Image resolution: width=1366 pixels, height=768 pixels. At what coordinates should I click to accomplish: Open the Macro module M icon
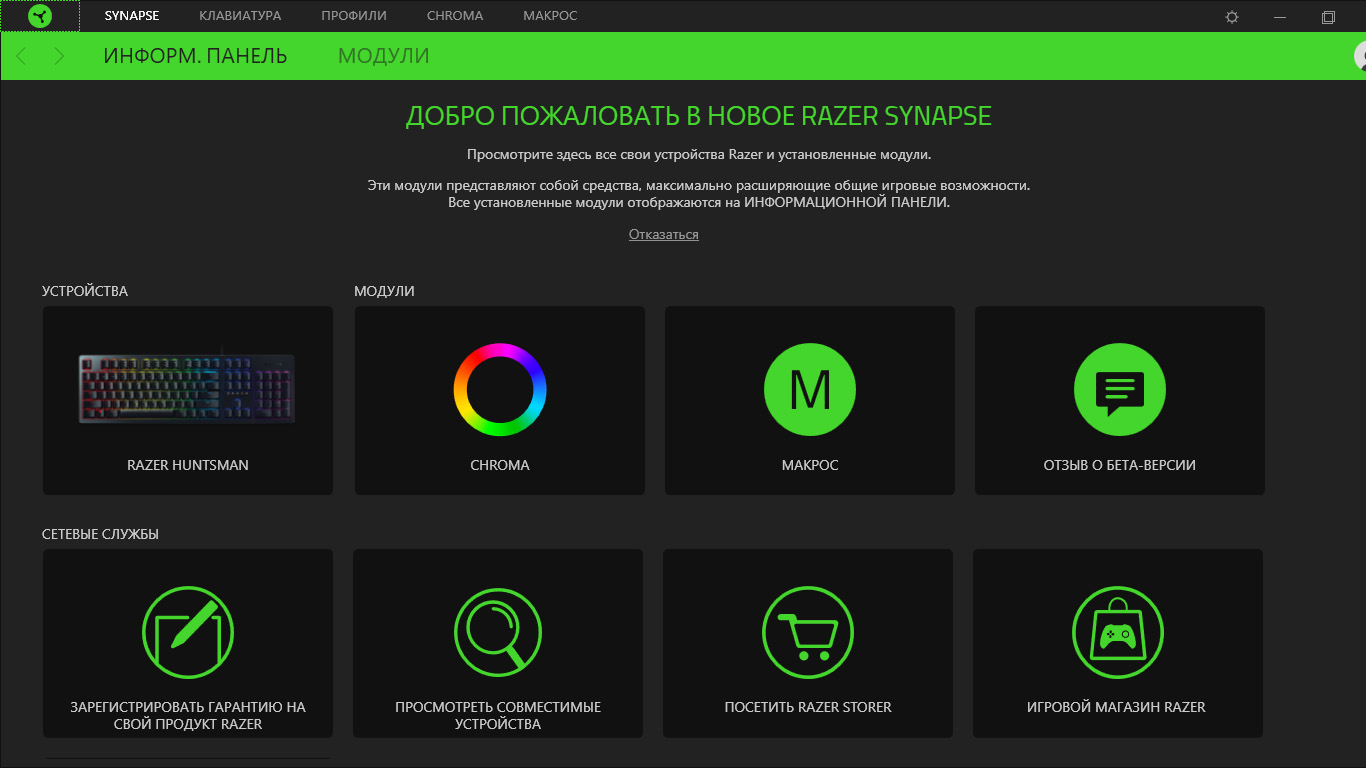[810, 389]
